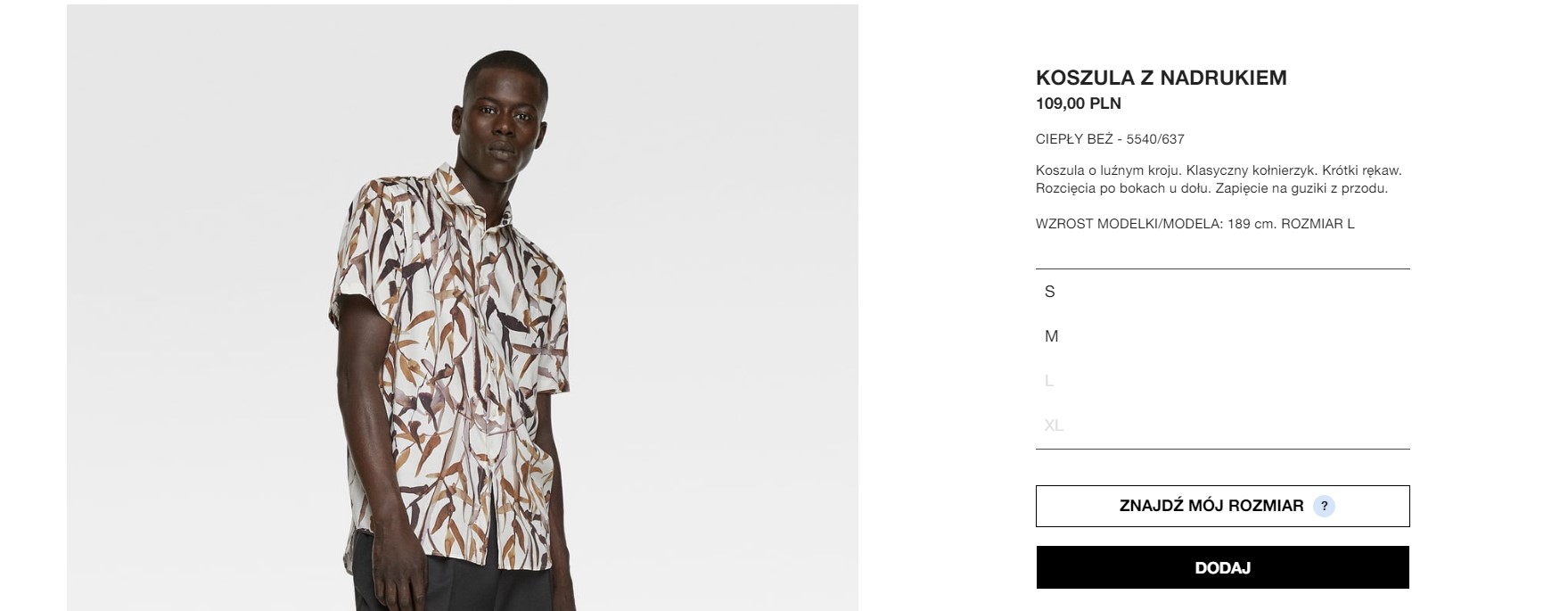The image size is (1568, 611).
Task: Click the 'Rozcięcia po bokach u dołu' line
Action: tap(1123, 188)
